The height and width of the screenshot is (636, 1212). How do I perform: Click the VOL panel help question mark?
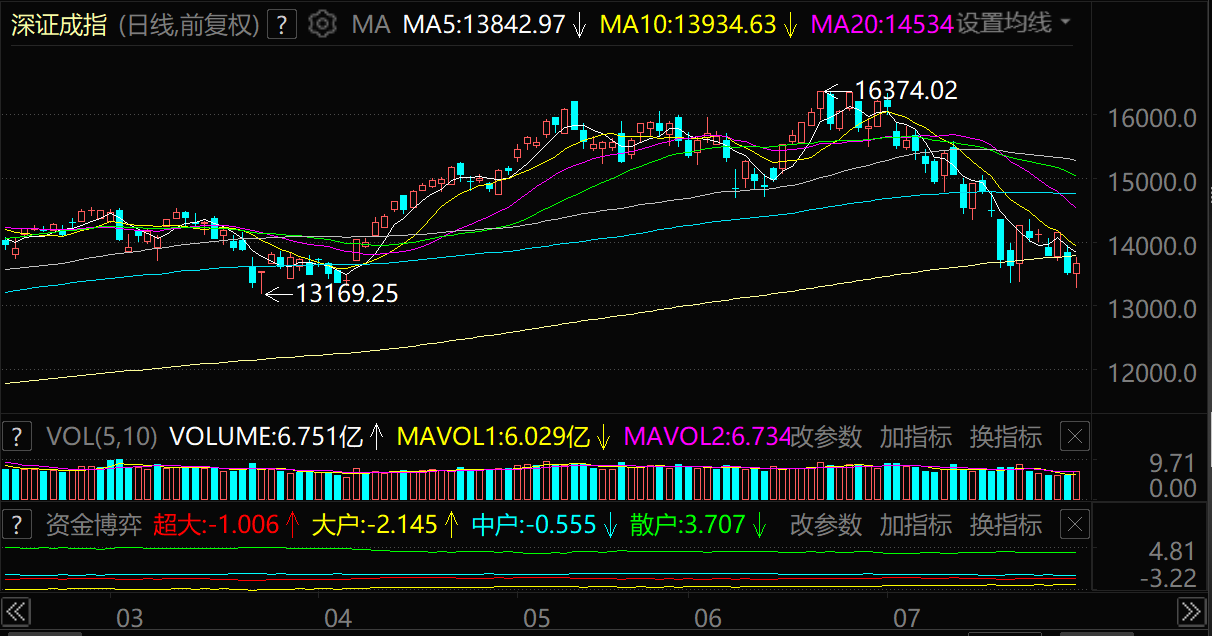click(16, 436)
